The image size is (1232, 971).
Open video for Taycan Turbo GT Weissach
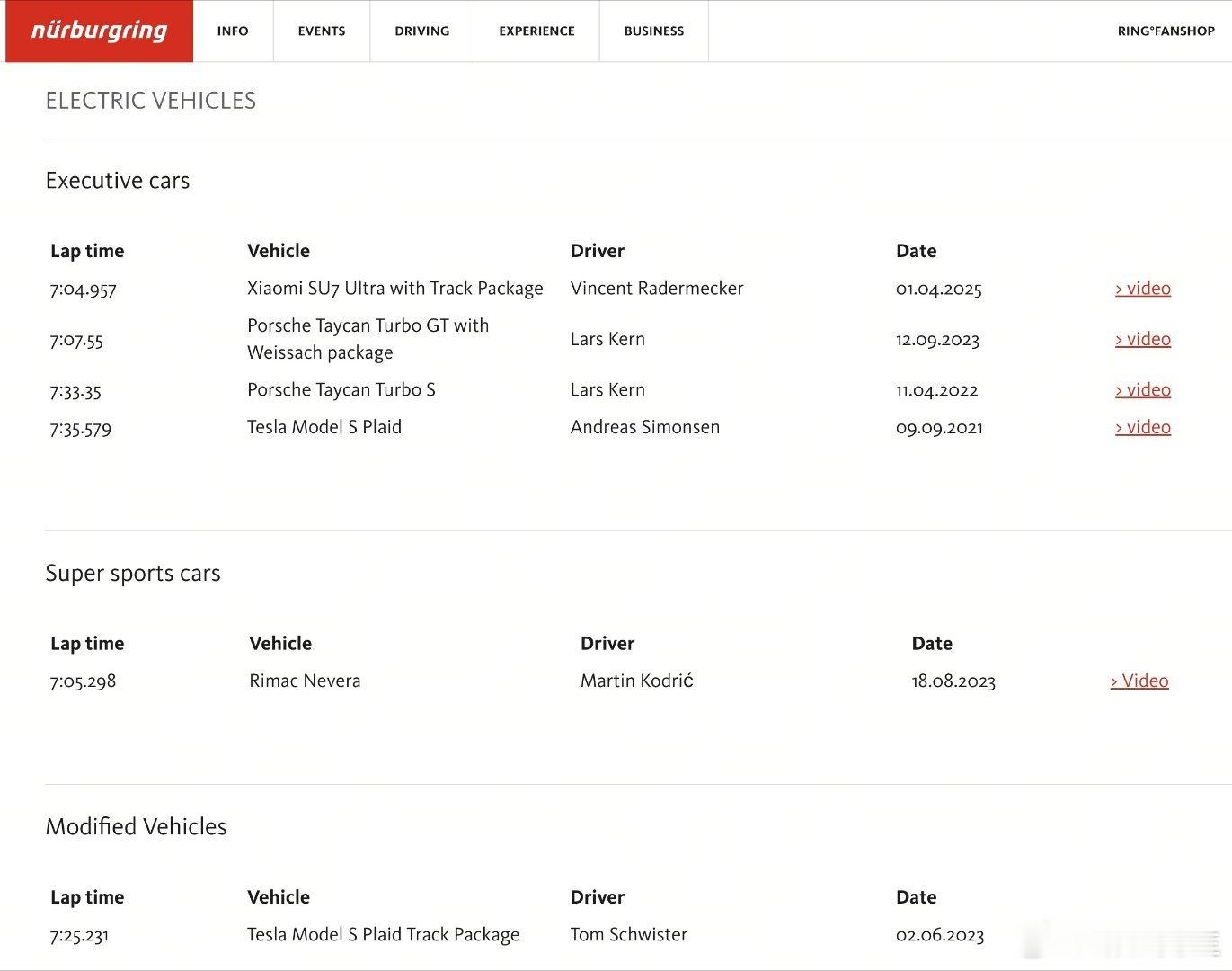(x=1143, y=339)
